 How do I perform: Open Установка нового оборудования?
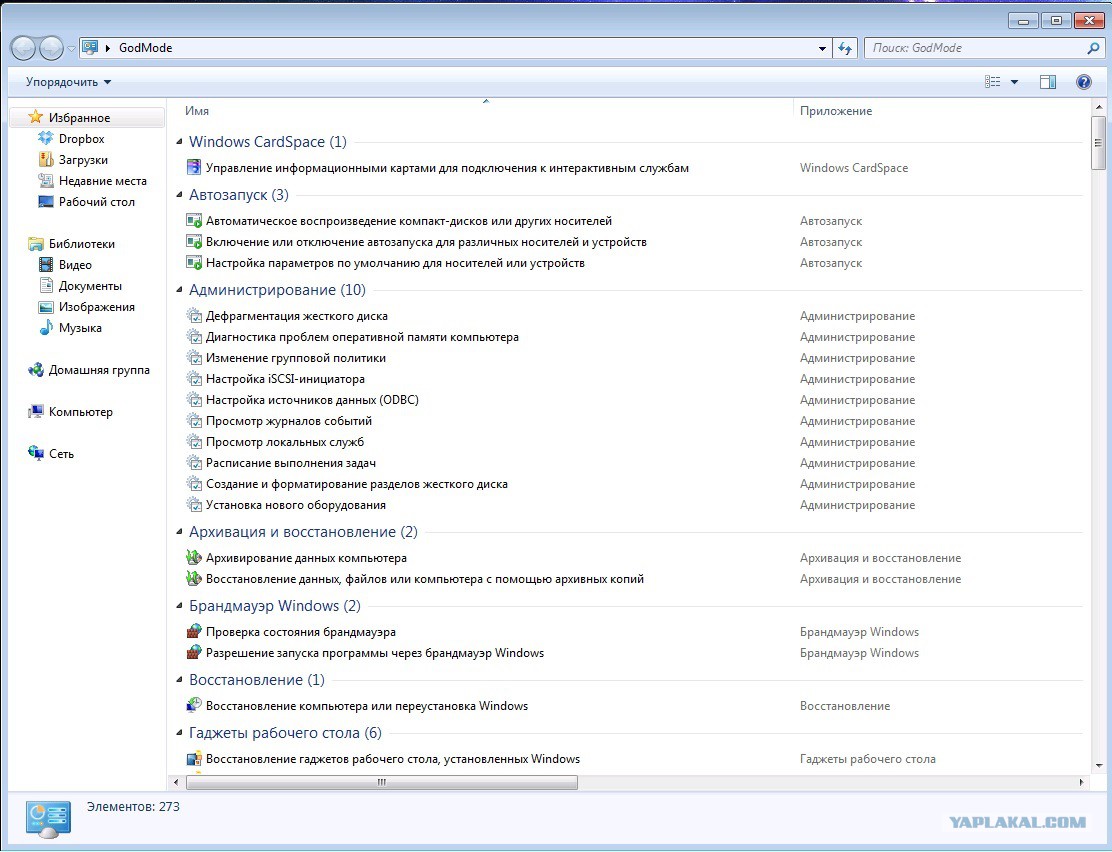tap(296, 504)
